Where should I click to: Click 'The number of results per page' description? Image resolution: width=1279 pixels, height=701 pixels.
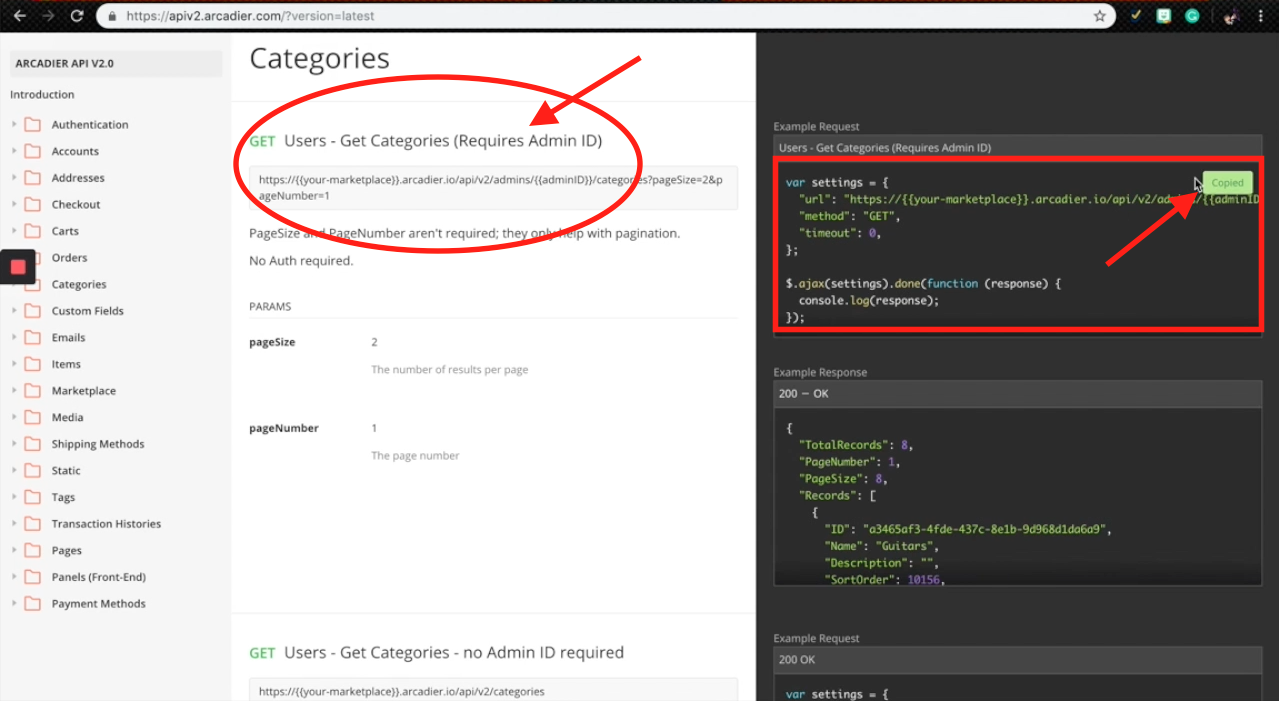[x=450, y=369]
